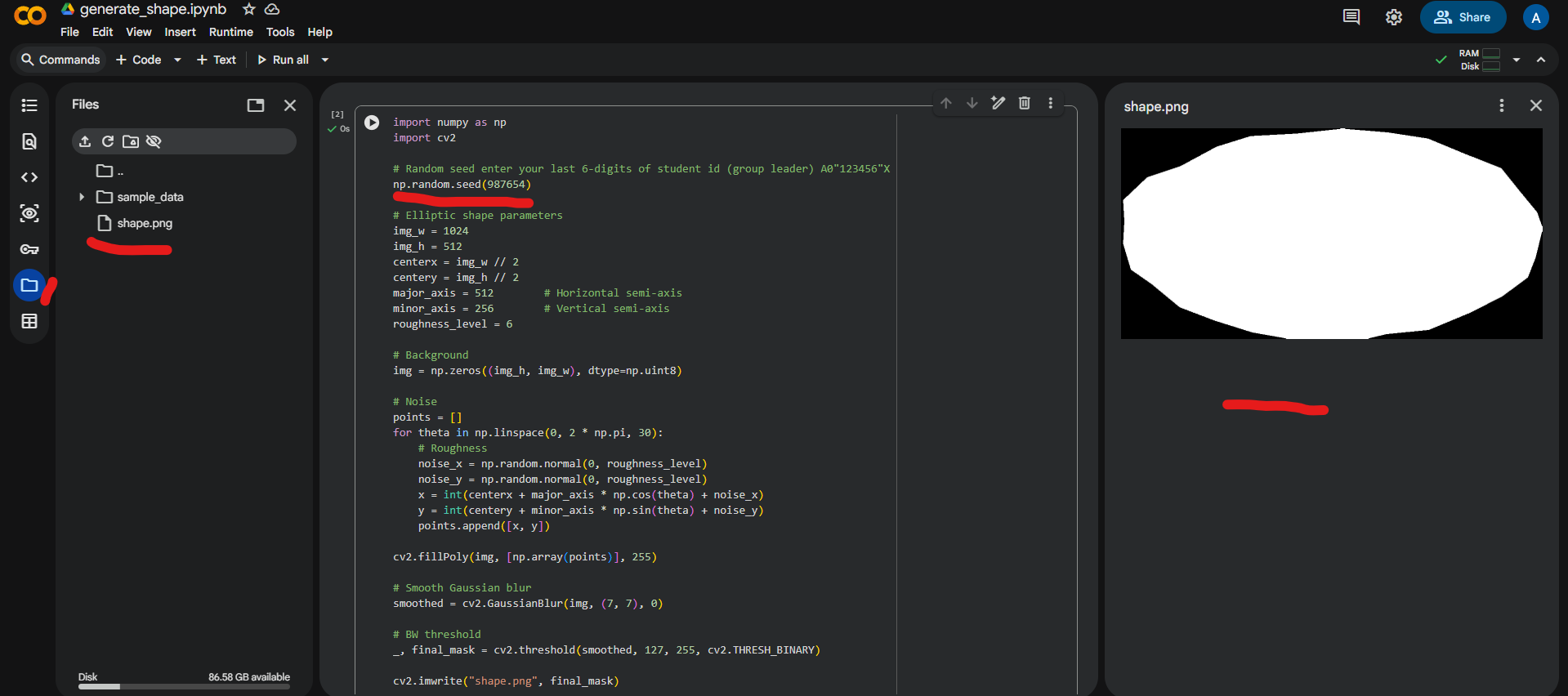Move cell up arrow
The height and width of the screenshot is (696, 1568).
(946, 103)
